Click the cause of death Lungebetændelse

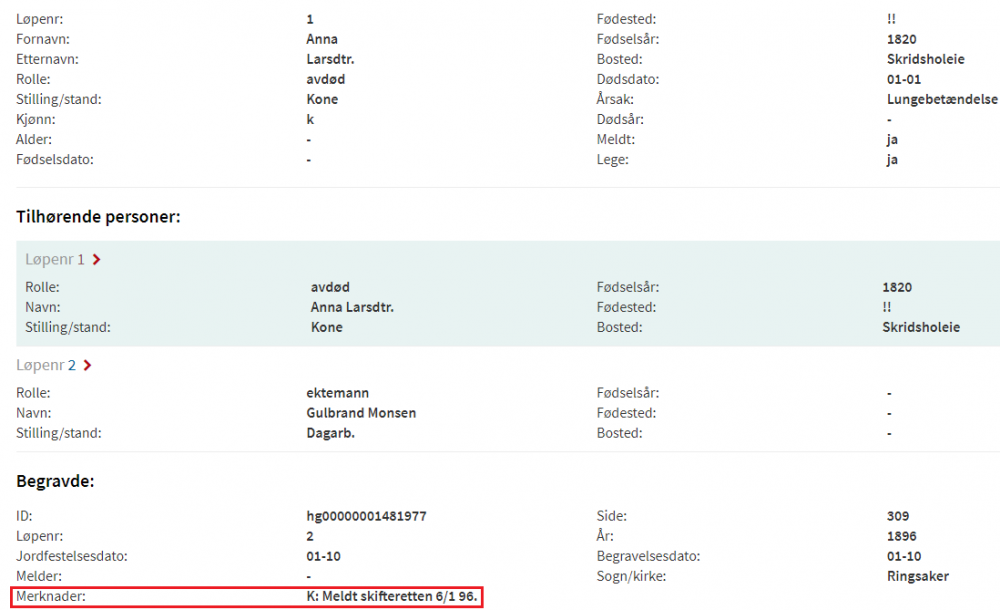click(x=942, y=99)
